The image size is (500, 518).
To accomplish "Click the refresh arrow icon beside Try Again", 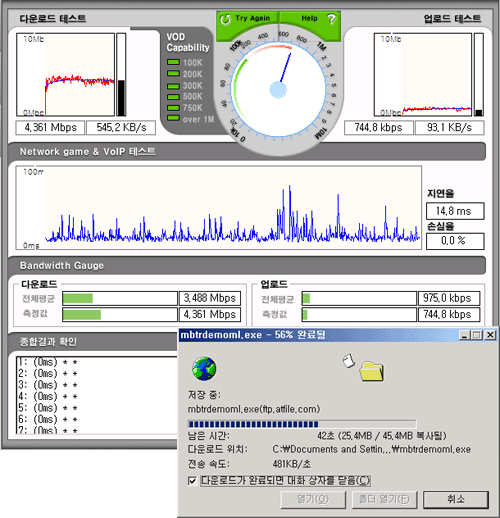I will click(225, 19).
